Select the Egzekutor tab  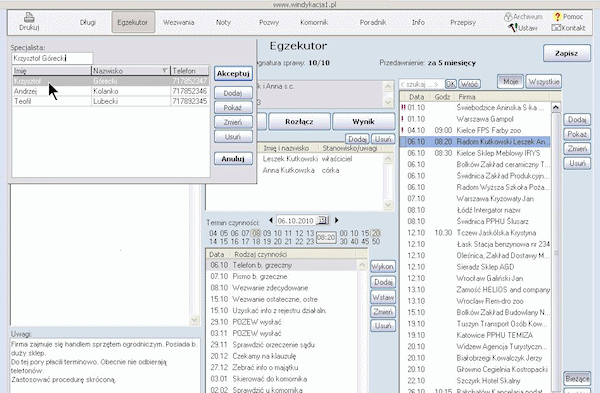click(133, 22)
